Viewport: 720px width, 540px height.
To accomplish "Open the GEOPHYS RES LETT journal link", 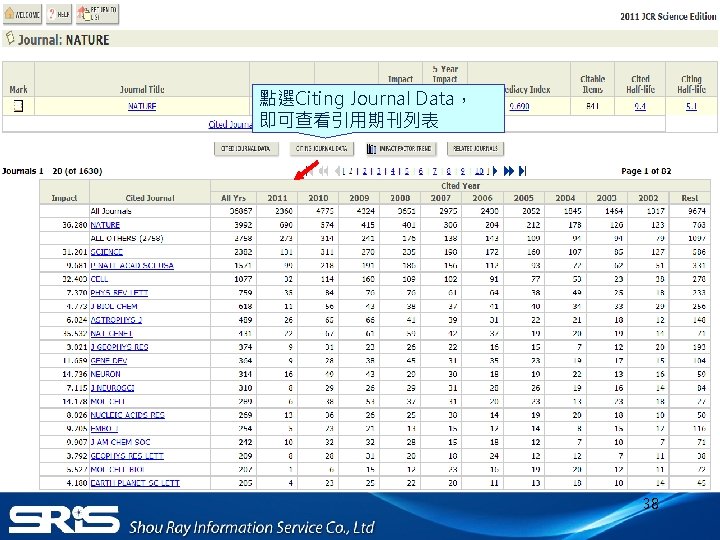I will pos(127,456).
